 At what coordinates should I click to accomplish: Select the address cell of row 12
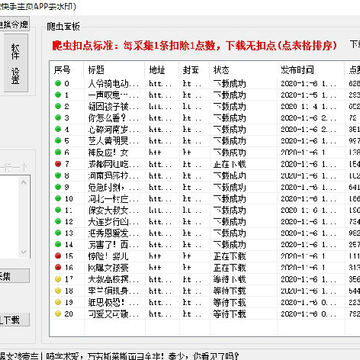click(160, 221)
